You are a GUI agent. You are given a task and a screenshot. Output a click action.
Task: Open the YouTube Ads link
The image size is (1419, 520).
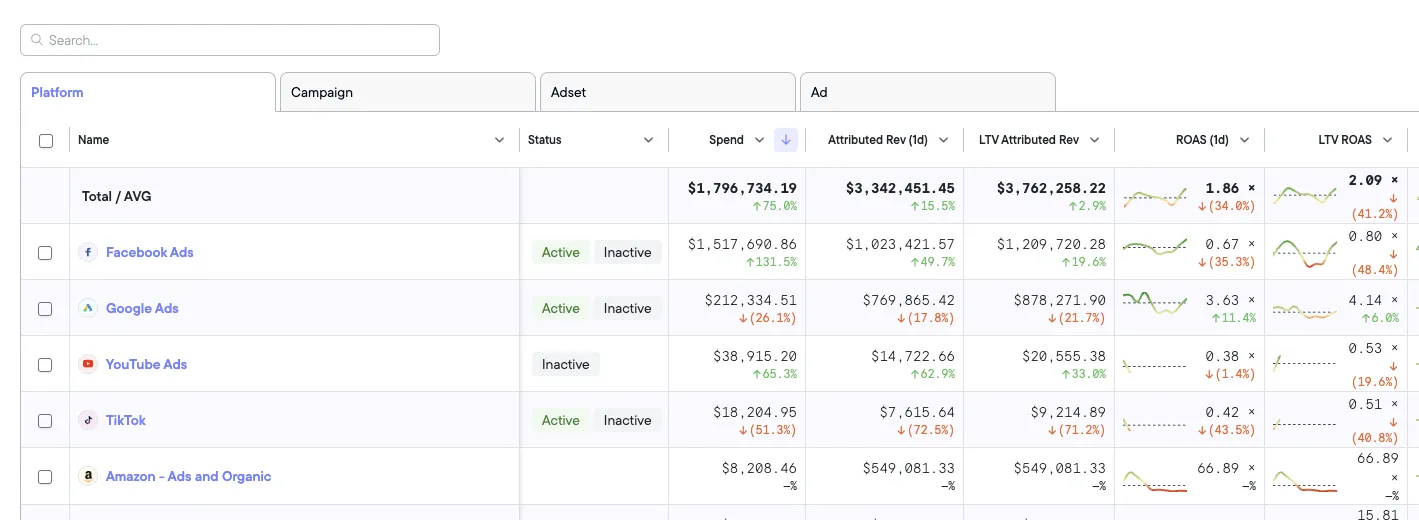pos(146,364)
